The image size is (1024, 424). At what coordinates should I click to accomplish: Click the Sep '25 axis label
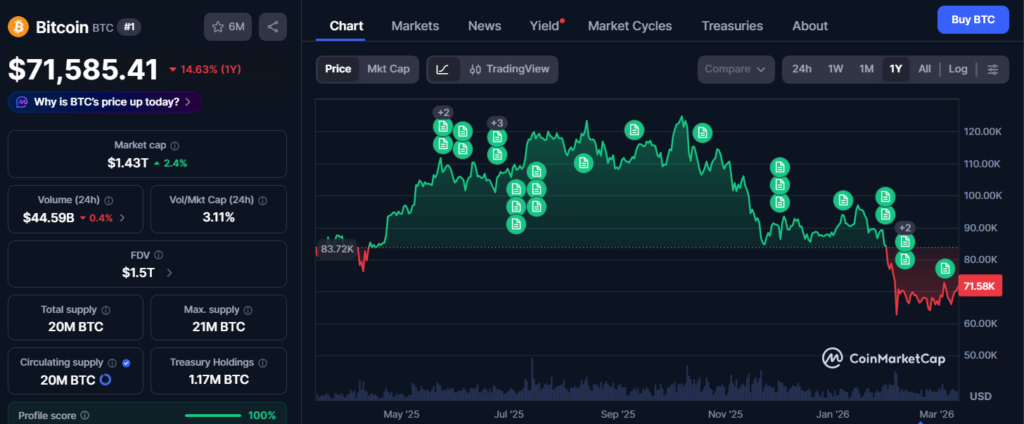[618, 414]
